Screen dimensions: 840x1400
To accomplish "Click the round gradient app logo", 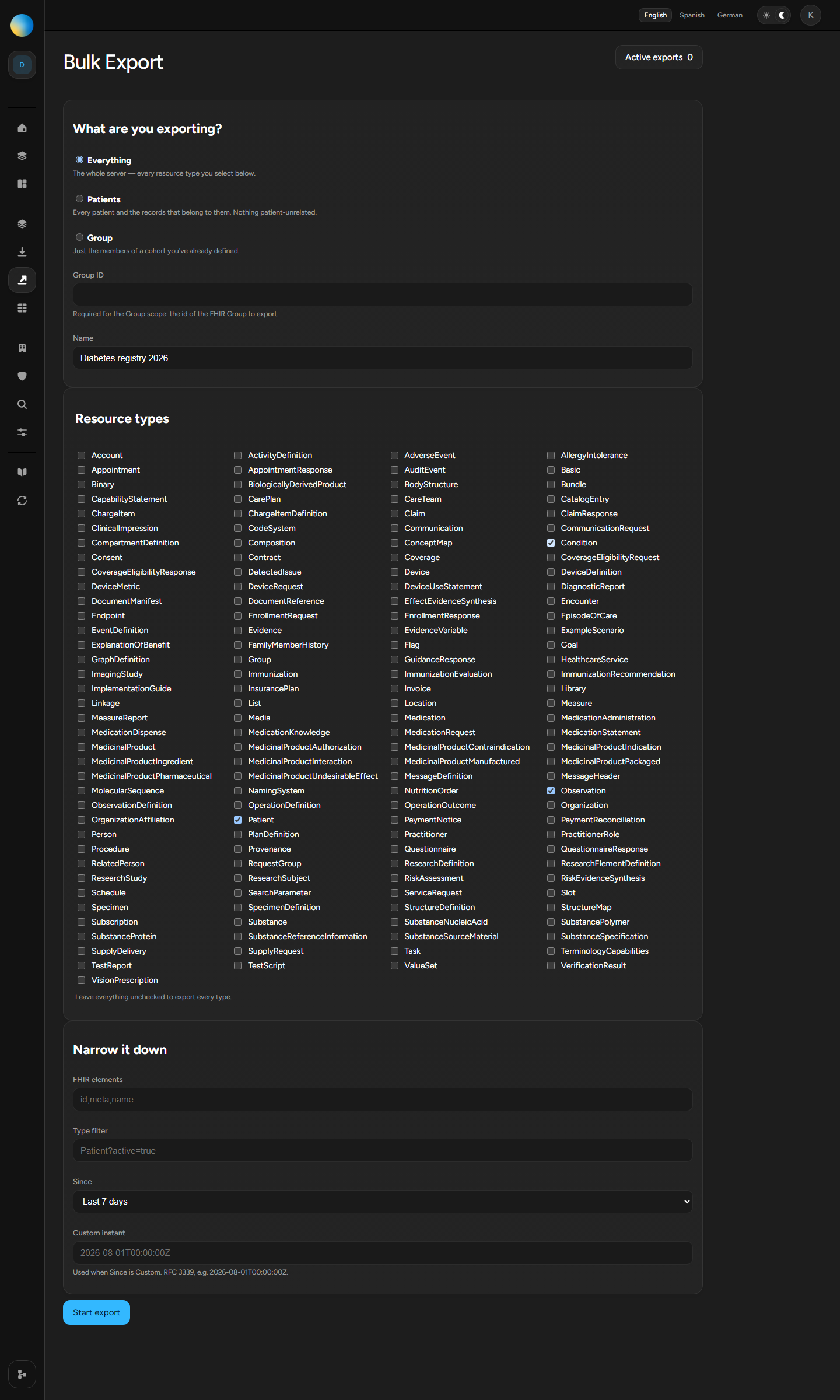I will 22,25.
